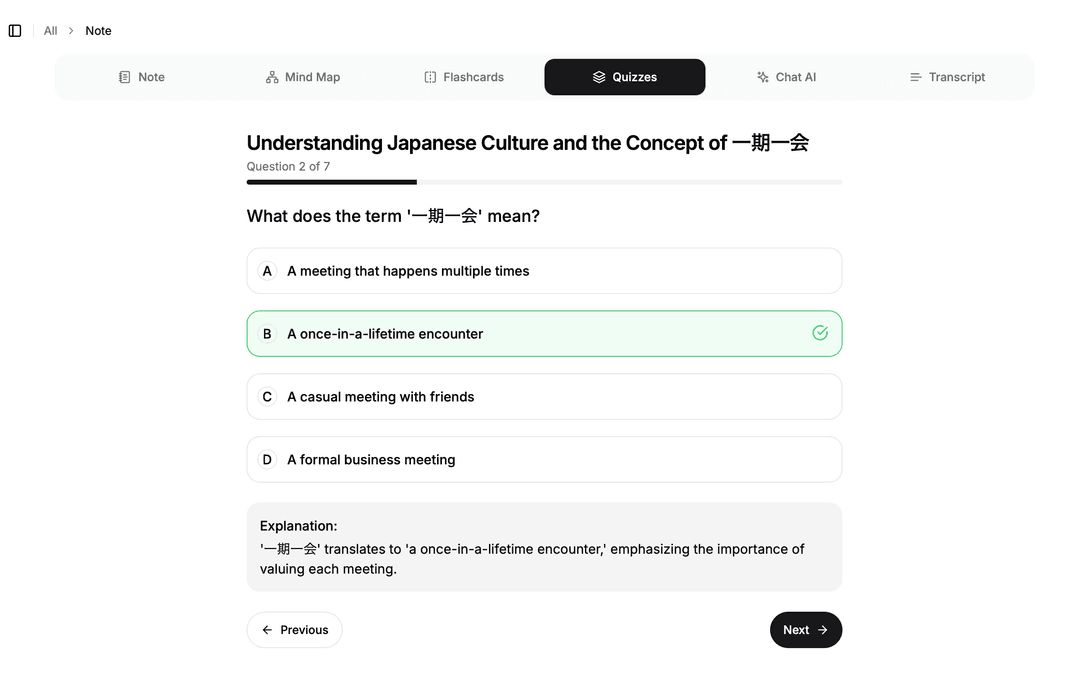
Task: Open the All breadcrumb link
Action: tap(50, 31)
